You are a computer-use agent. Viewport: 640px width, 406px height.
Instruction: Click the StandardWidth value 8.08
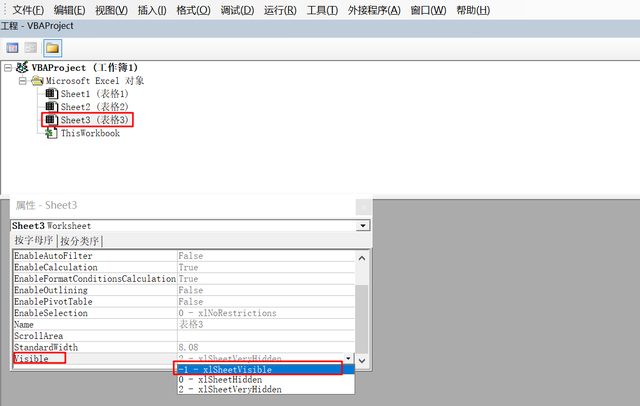click(188, 347)
